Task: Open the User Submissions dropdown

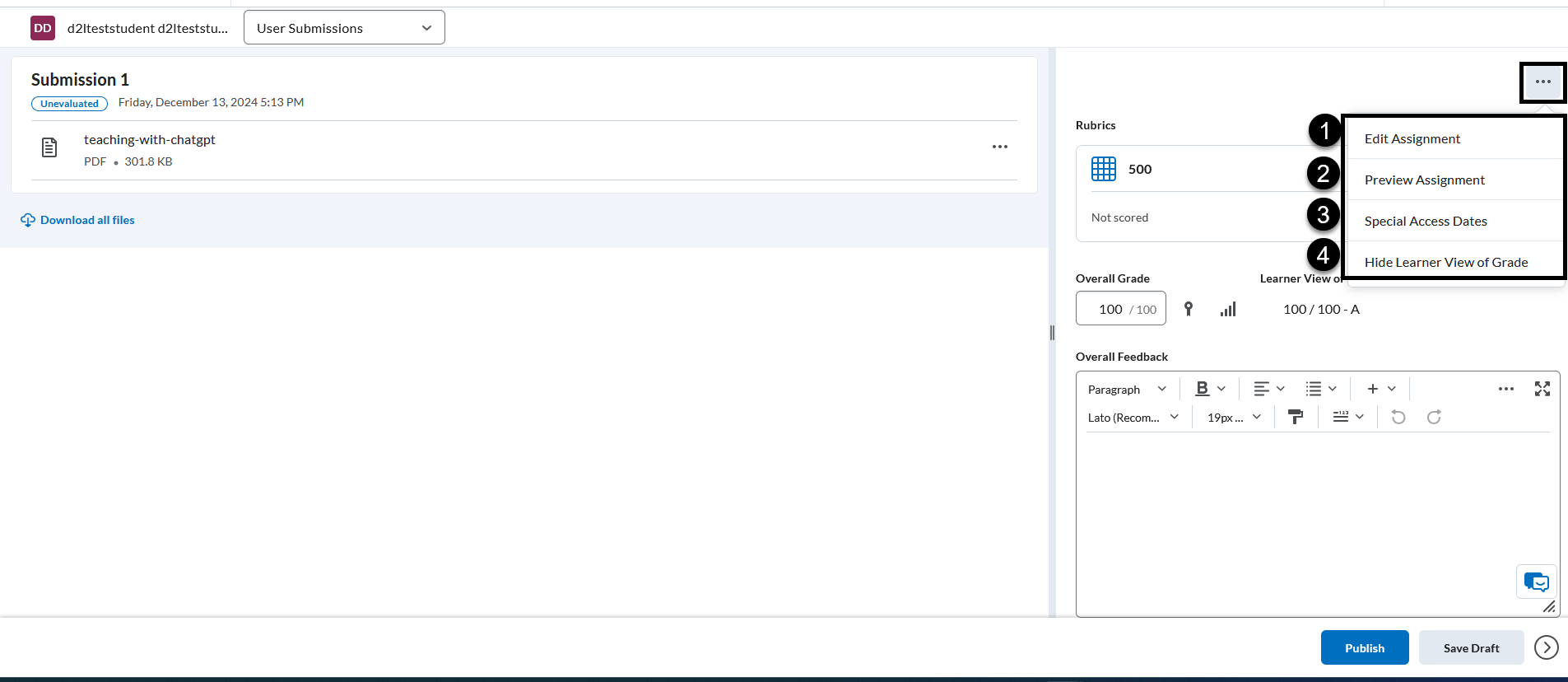Action: pyautogui.click(x=344, y=28)
